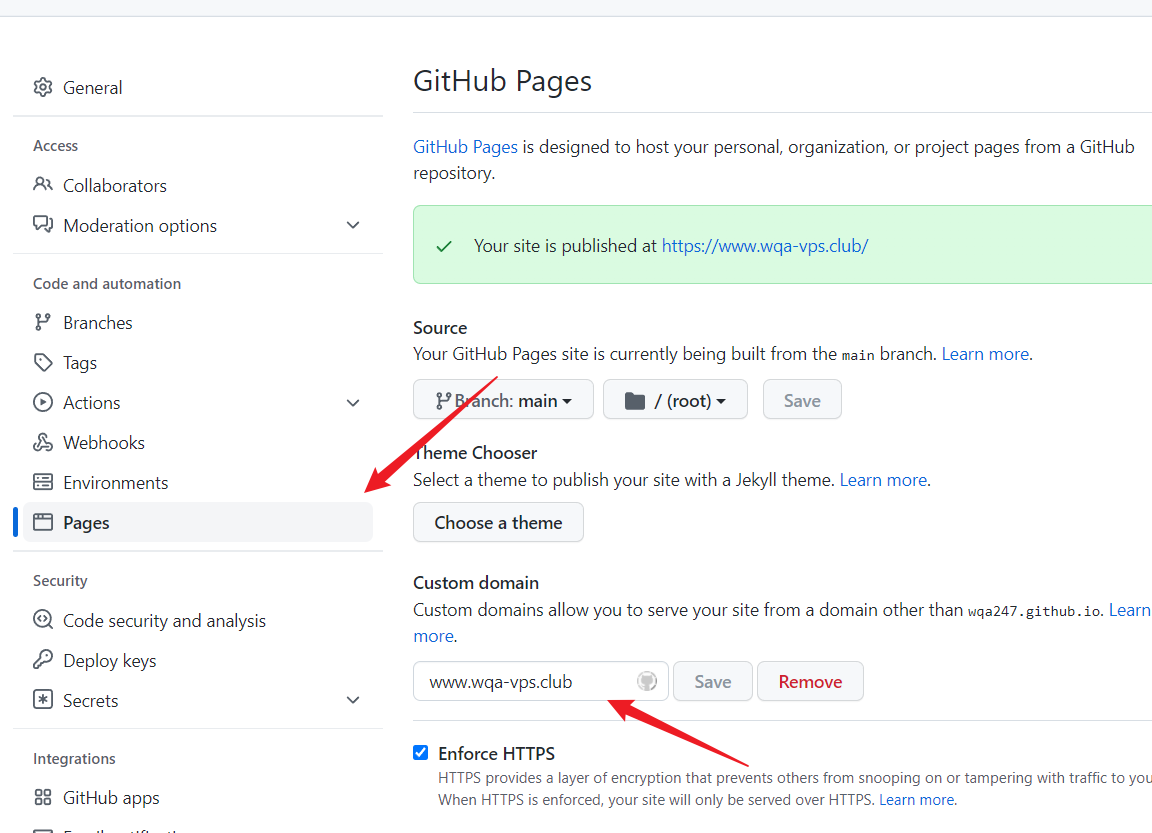1152x833 pixels.
Task: Select Pages in the settings sidebar
Action: (x=87, y=522)
